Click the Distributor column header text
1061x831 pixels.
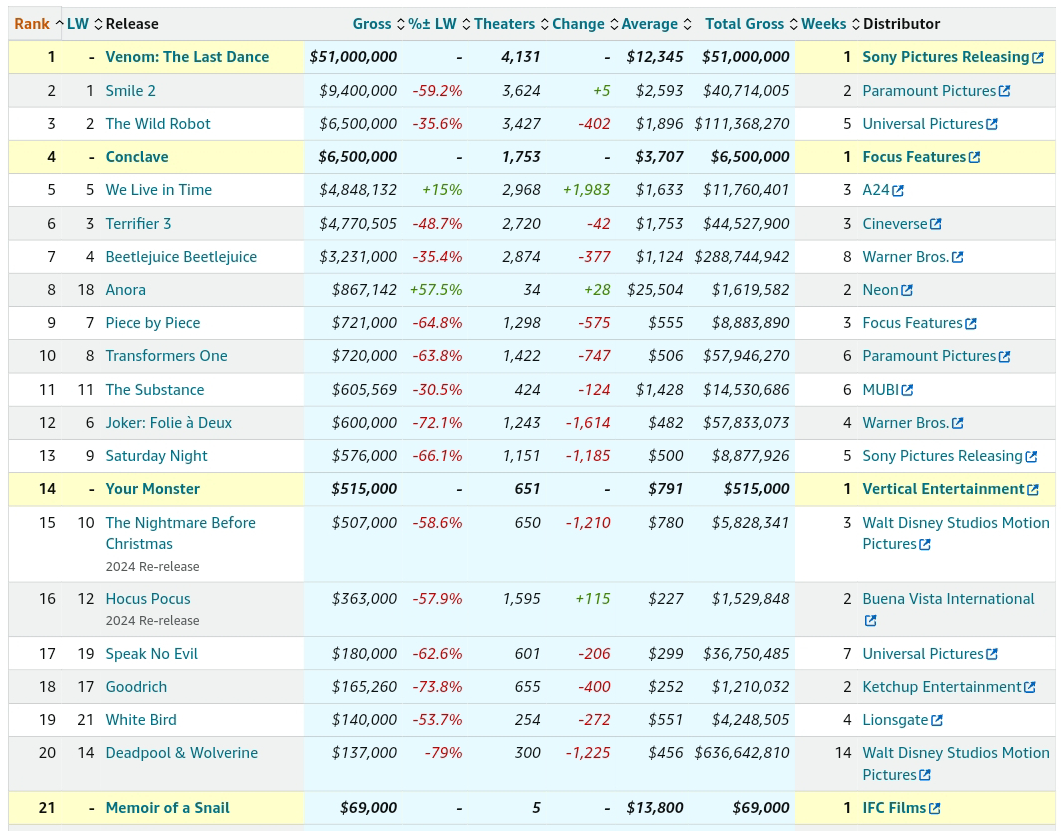coord(901,24)
